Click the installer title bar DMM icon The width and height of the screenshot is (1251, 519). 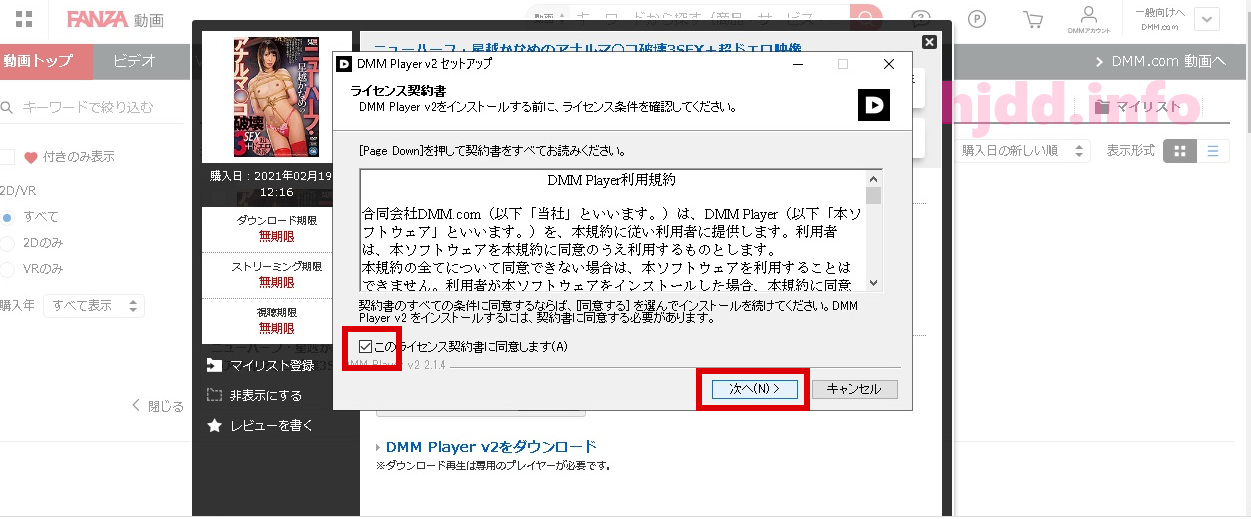343,64
